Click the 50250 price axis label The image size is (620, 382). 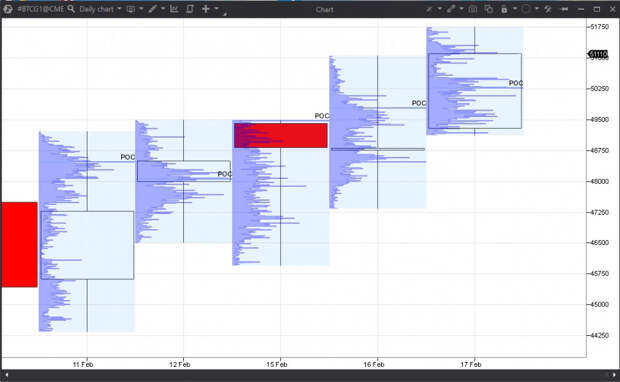pos(599,88)
